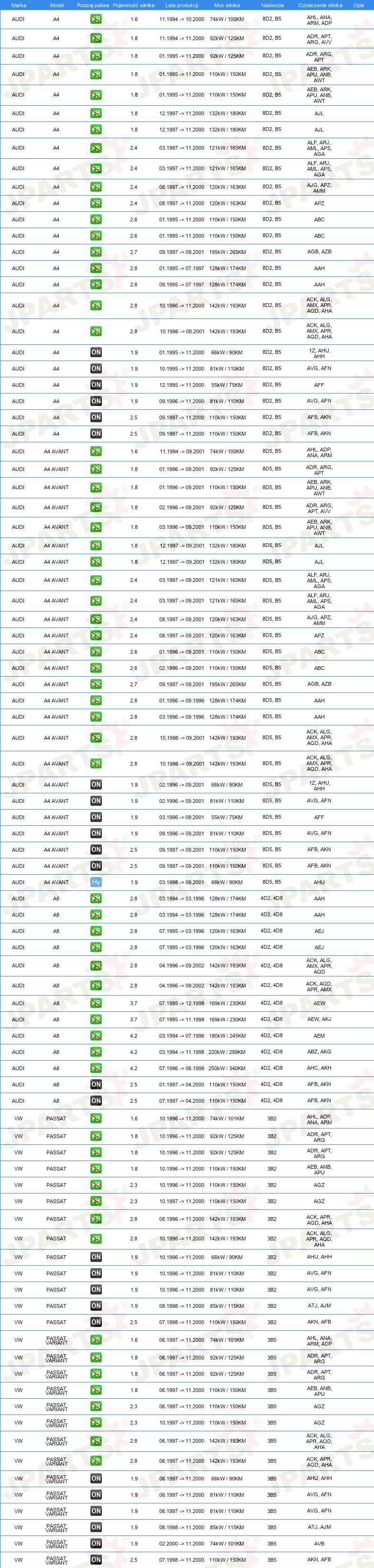Click date range '03.1994 -> 07.1996'
The width and height of the screenshot is (374, 1568).
tap(182, 1036)
